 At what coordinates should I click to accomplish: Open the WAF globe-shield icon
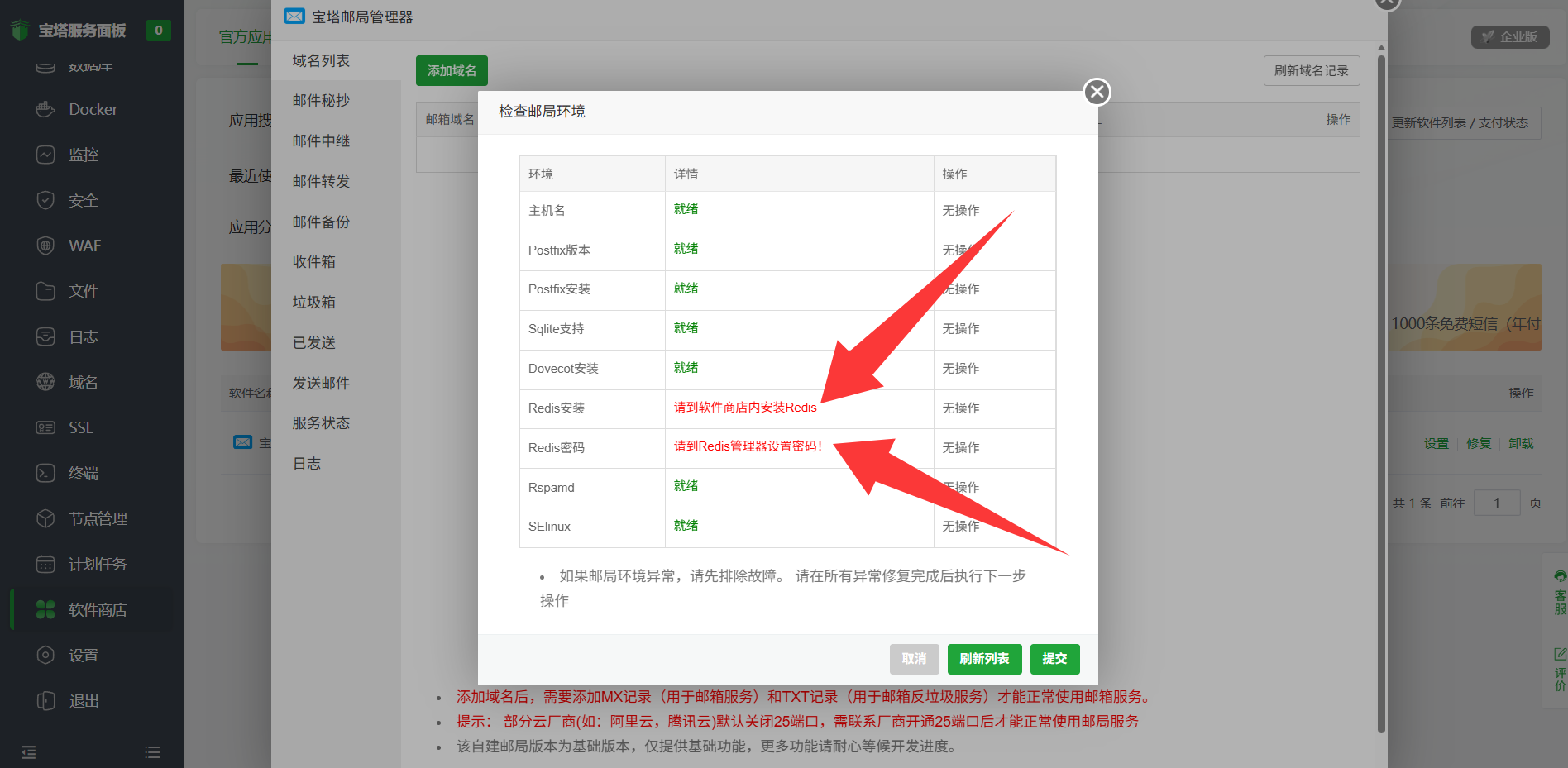tap(45, 246)
